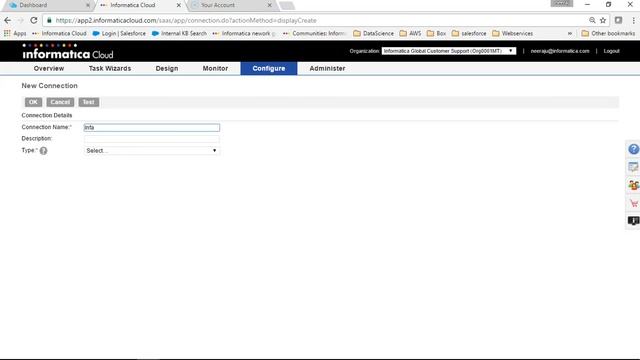The height and width of the screenshot is (360, 640).
Task: Open Communities: Informatica bookmark
Action: (x=314, y=33)
